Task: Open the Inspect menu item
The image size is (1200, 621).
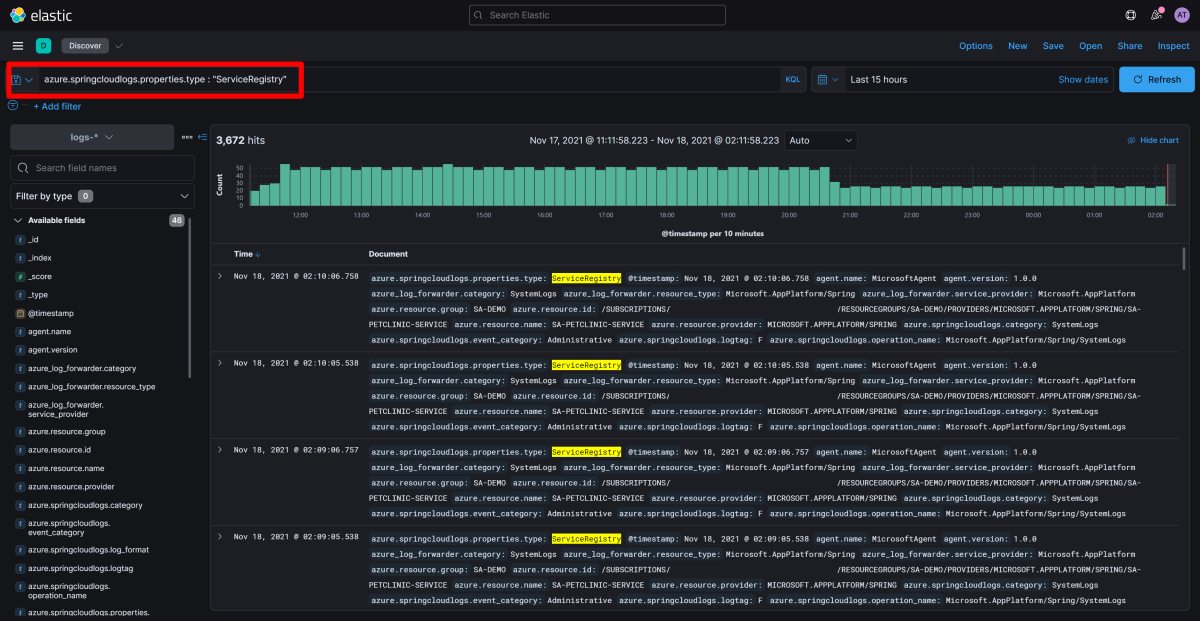Action: (x=1173, y=46)
